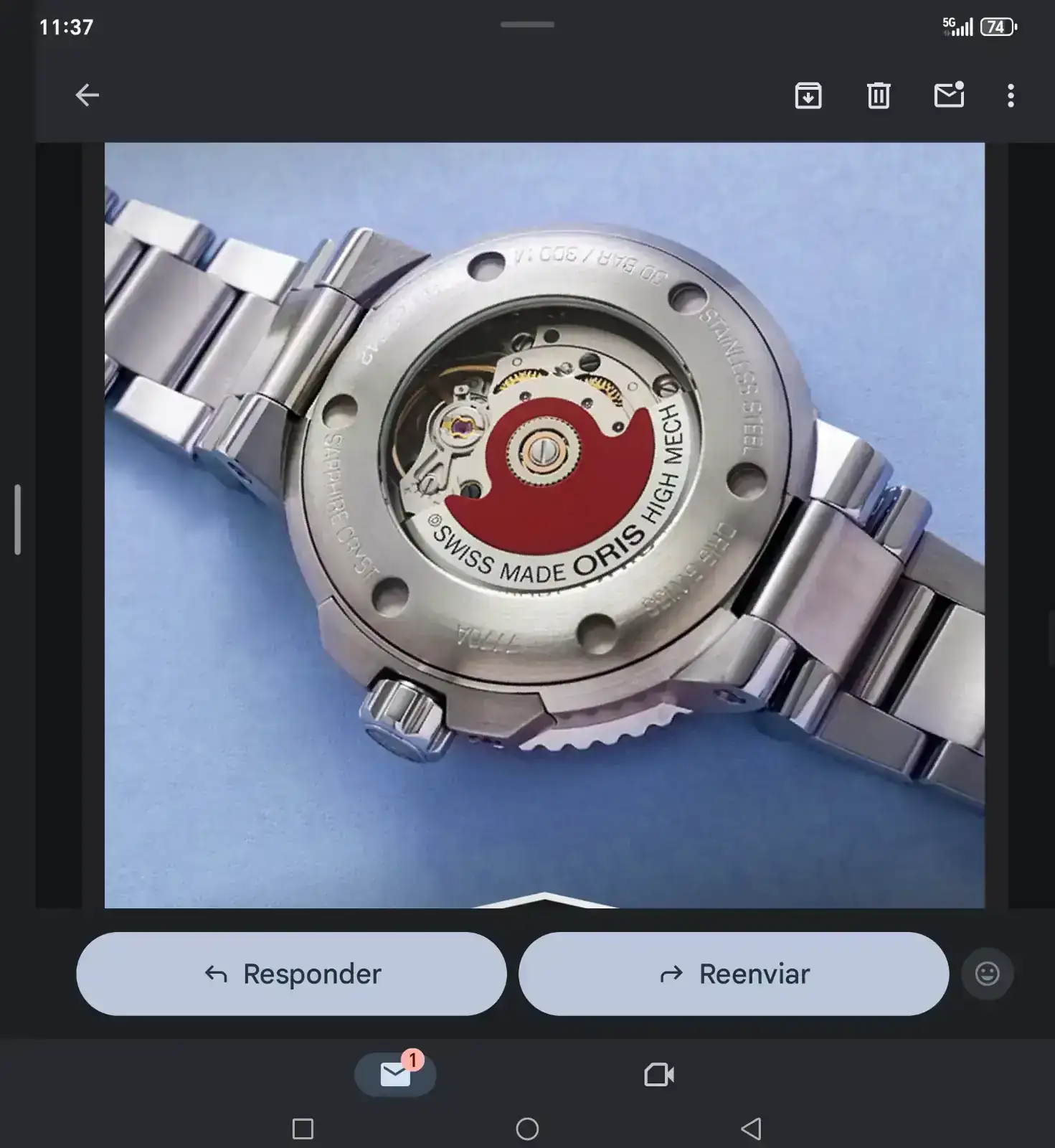This screenshot has height=1148, width=1055.
Task: Archive this email with the box icon
Action: (x=808, y=95)
